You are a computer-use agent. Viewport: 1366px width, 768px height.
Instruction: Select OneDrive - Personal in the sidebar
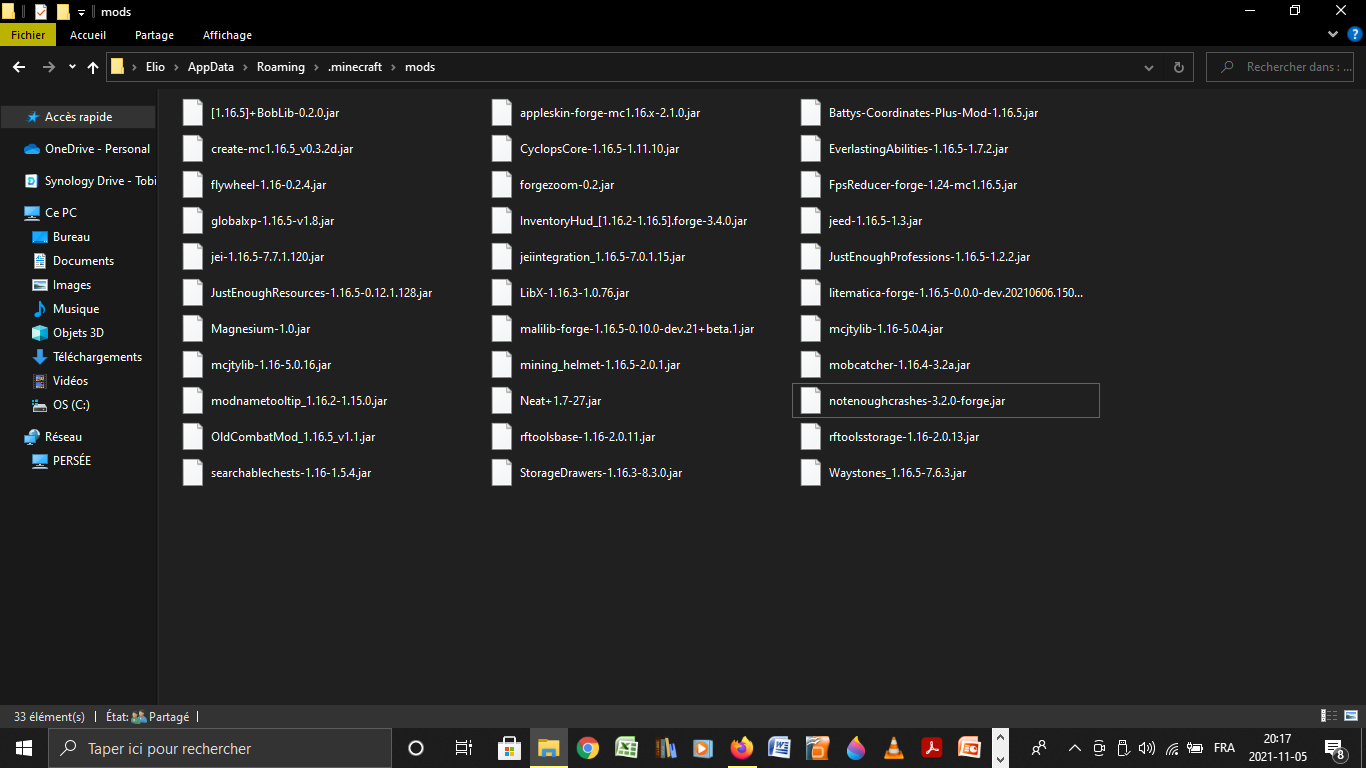(97, 149)
